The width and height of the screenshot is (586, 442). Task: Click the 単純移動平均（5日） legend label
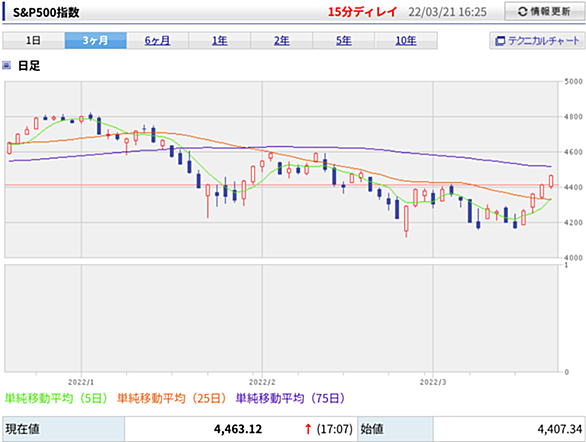[56, 398]
